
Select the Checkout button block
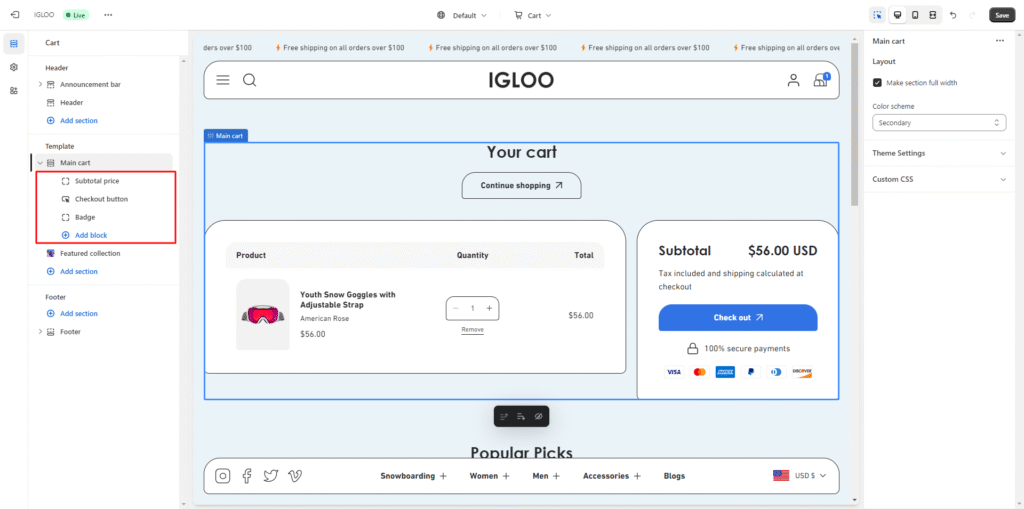(x=101, y=199)
